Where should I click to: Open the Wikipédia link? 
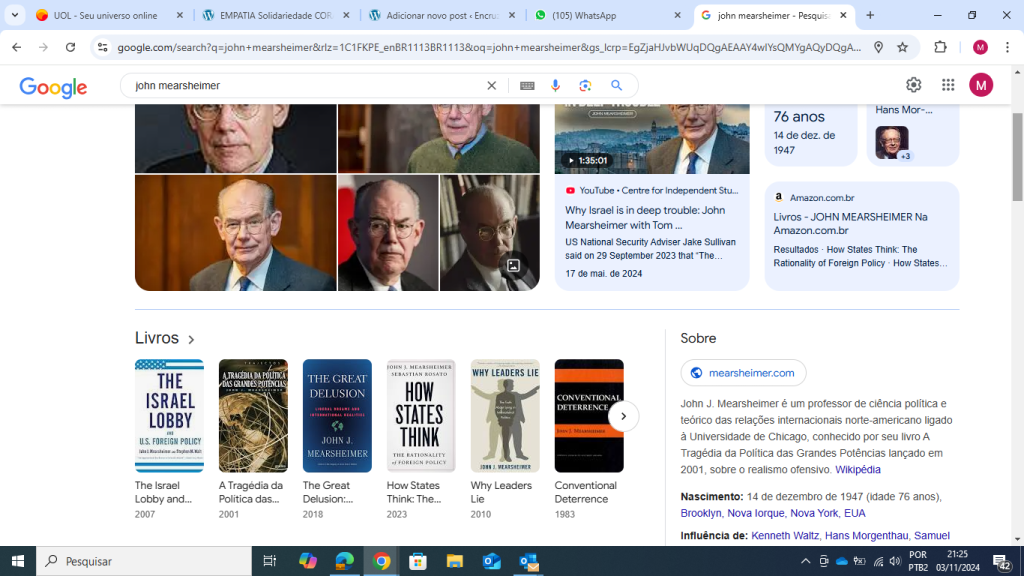pyautogui.click(x=858, y=469)
